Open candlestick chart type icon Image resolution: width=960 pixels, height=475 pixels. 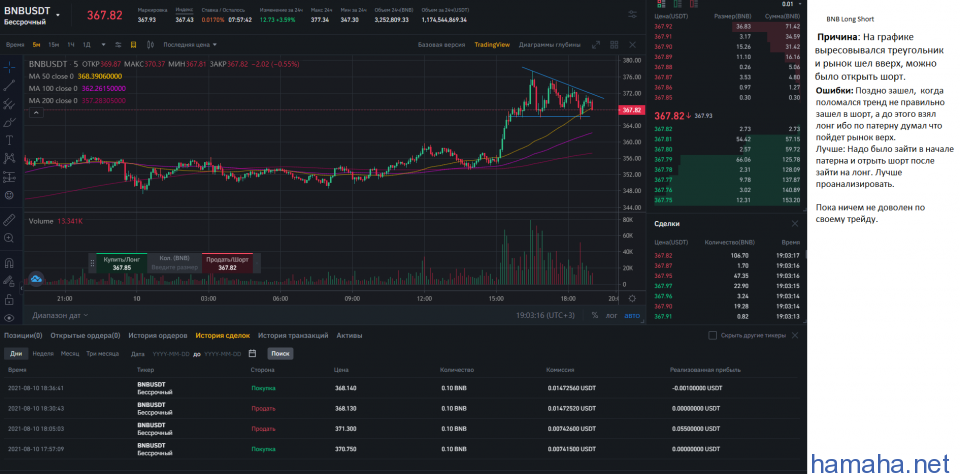pos(149,45)
